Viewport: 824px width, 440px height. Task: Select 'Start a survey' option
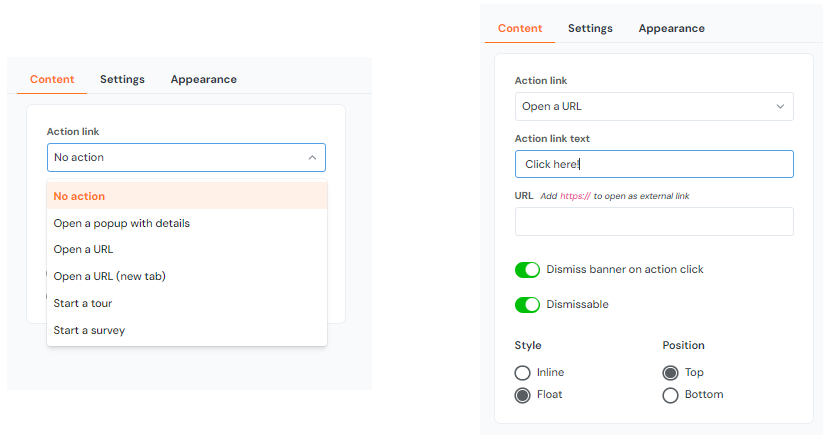click(x=186, y=330)
